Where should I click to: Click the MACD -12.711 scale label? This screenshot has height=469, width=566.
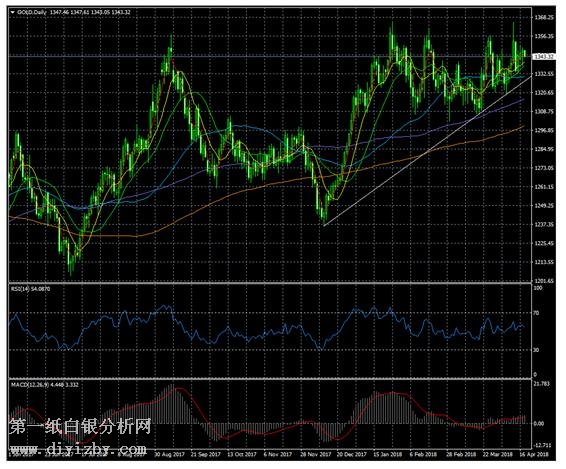coord(543,445)
